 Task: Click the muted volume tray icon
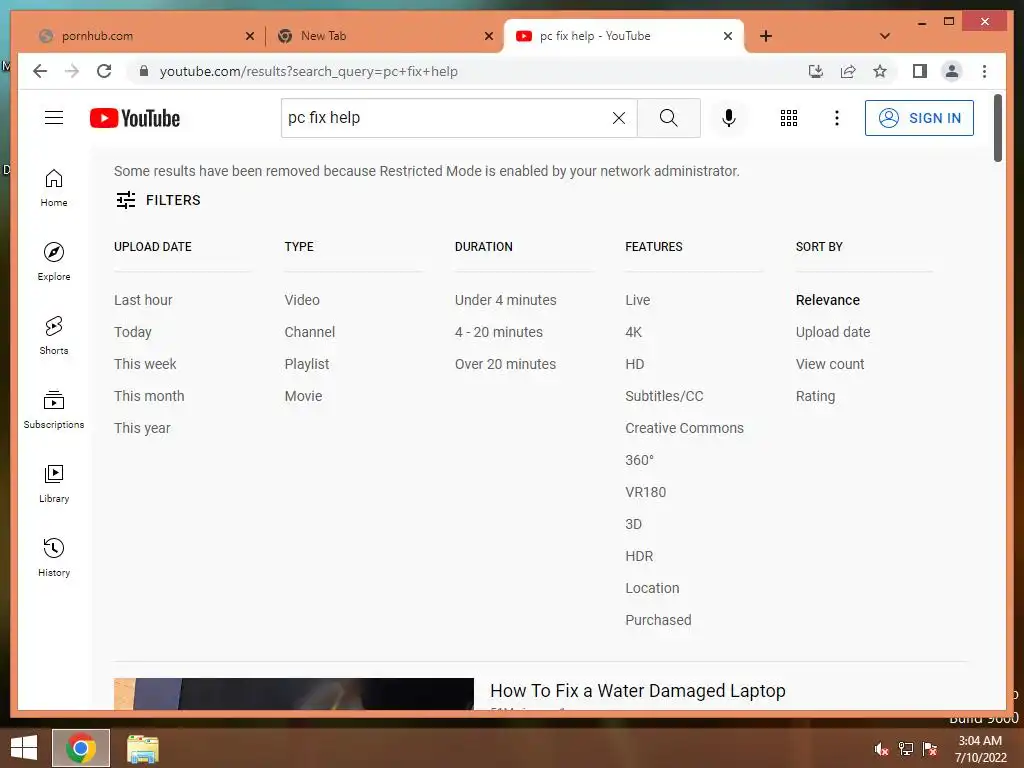[x=881, y=749]
